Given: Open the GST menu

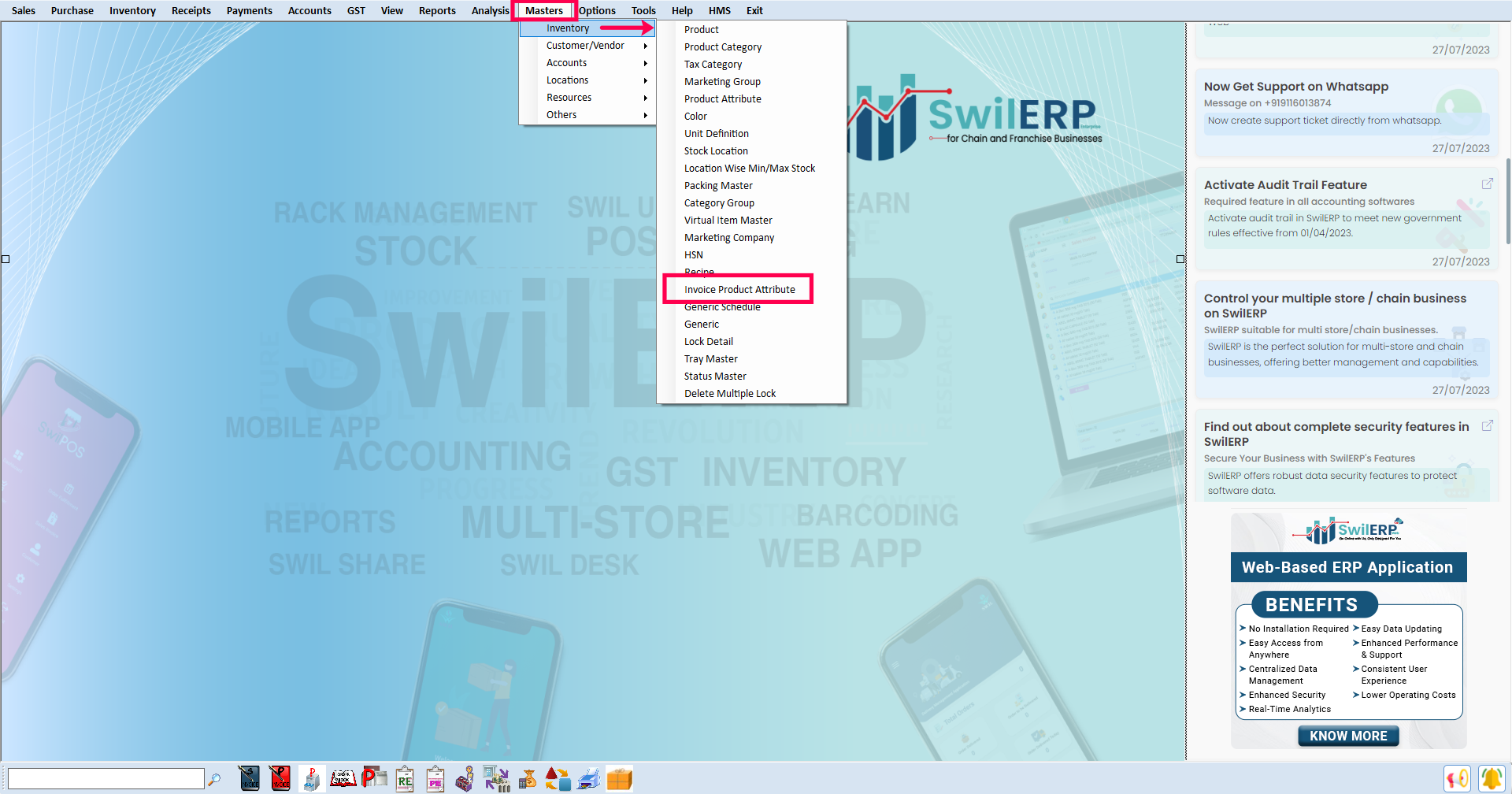Looking at the screenshot, I should point(357,10).
